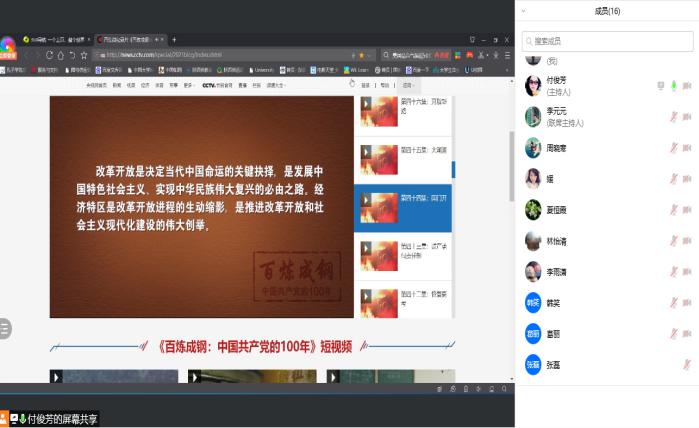699x428 pixels.
Task: Collapse the 成员(16) members panel chevron
Action: pyautogui.click(x=524, y=11)
